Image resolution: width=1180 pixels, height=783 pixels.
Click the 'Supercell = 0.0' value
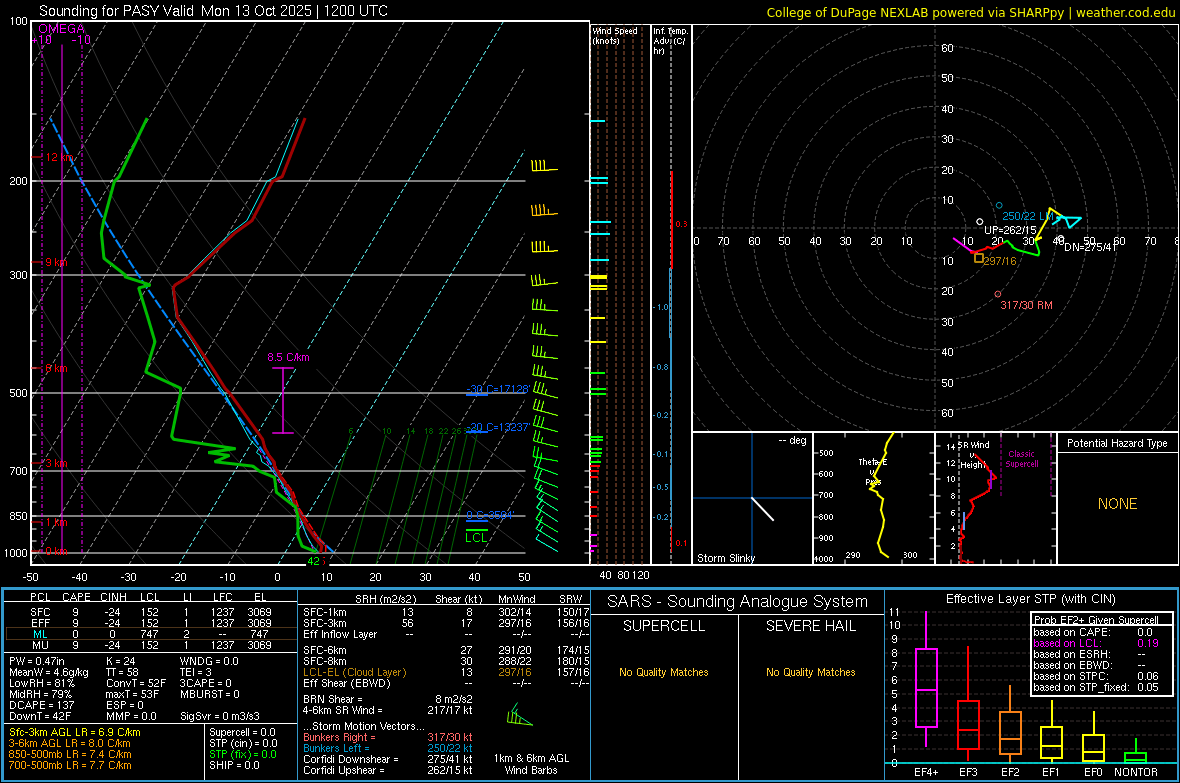tap(242, 732)
